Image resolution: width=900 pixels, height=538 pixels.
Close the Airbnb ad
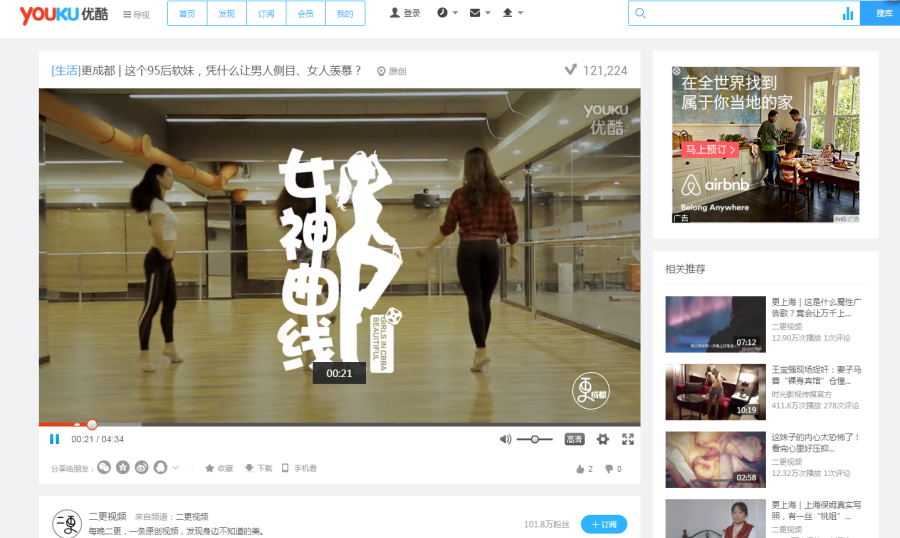pos(677,71)
